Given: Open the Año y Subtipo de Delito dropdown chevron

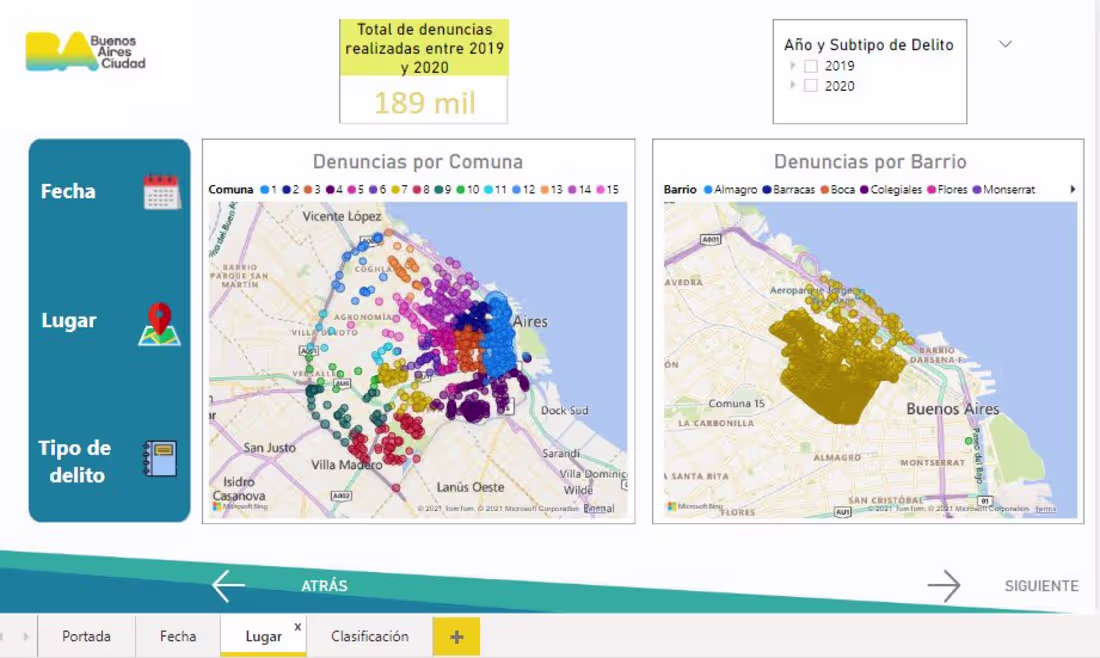Looking at the screenshot, I should [x=1005, y=44].
